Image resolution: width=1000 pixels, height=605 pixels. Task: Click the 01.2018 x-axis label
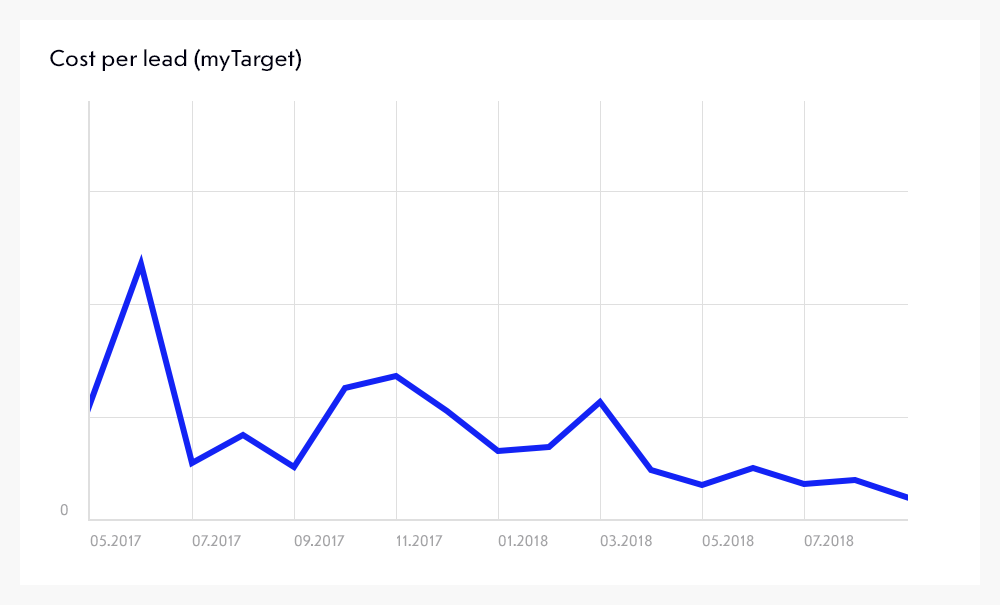[x=524, y=541]
